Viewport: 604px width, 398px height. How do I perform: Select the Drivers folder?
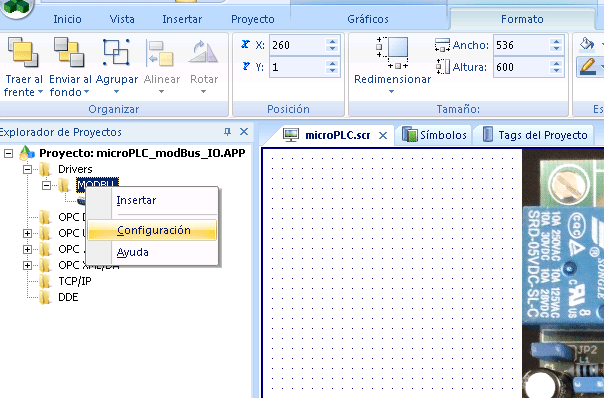(75, 169)
